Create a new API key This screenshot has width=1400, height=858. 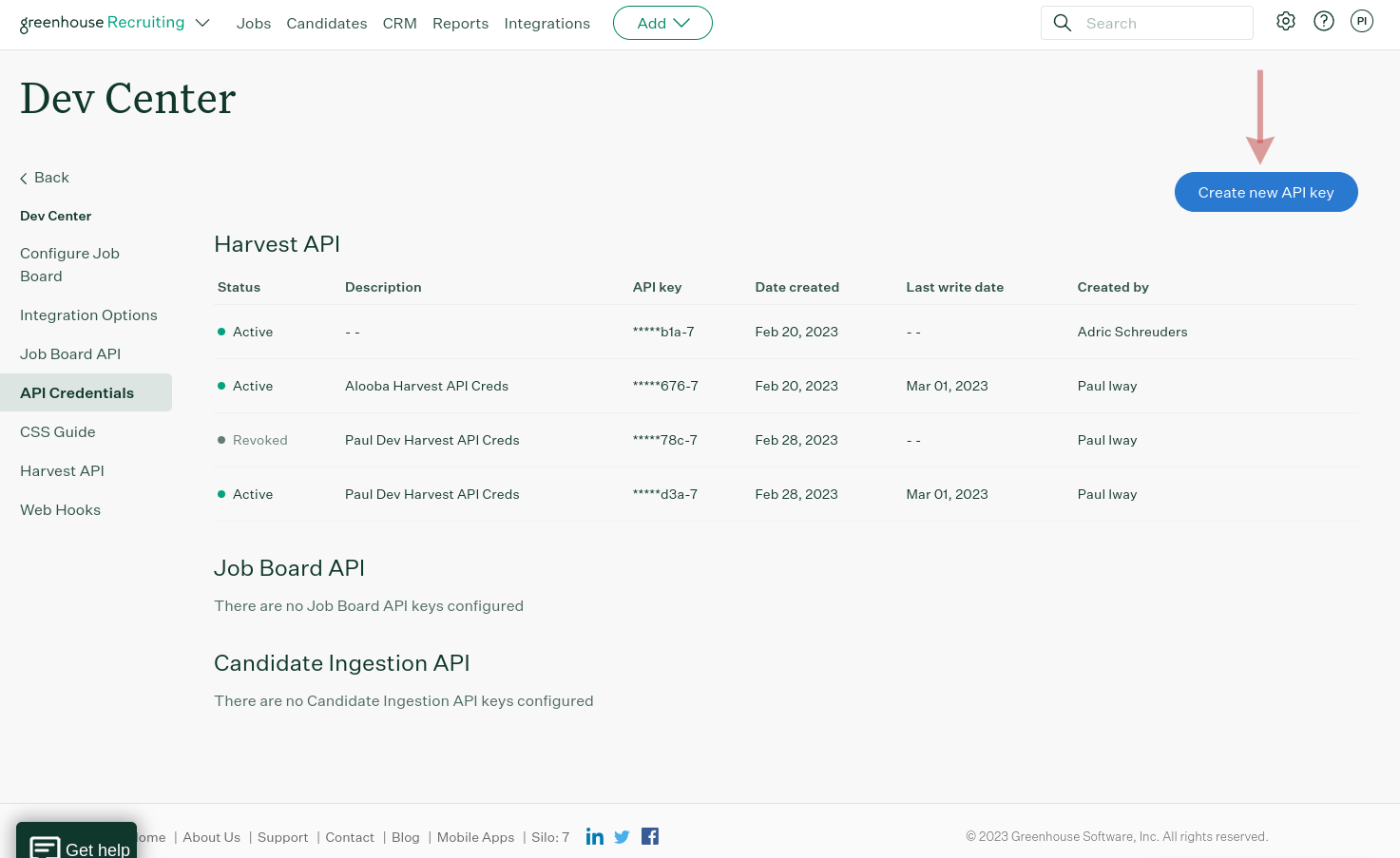[x=1266, y=192]
